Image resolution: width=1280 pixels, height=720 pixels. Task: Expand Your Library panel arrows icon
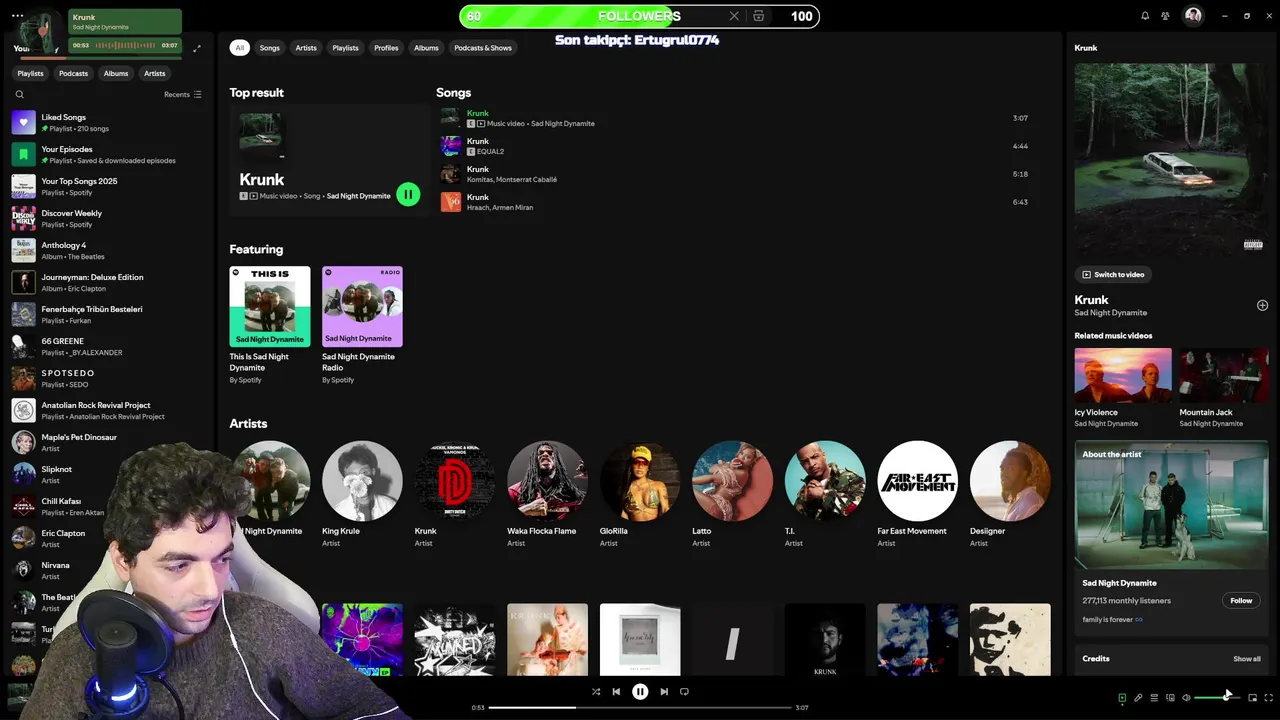click(197, 48)
